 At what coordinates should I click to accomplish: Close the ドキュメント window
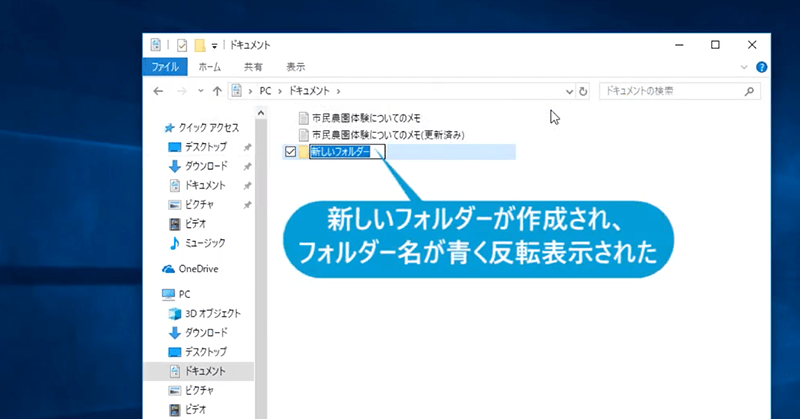(x=752, y=45)
